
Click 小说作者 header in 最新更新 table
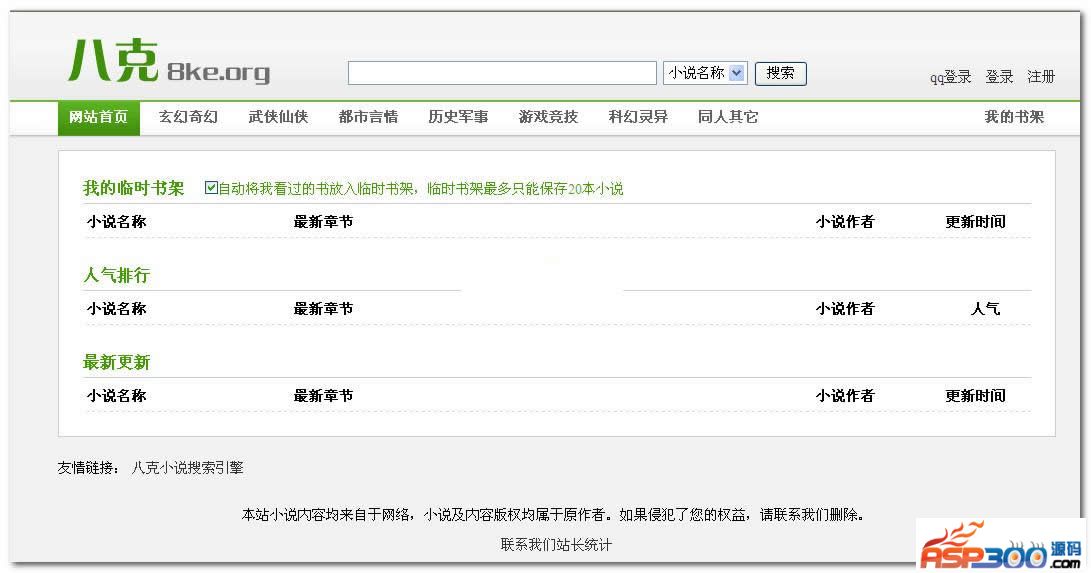[845, 396]
